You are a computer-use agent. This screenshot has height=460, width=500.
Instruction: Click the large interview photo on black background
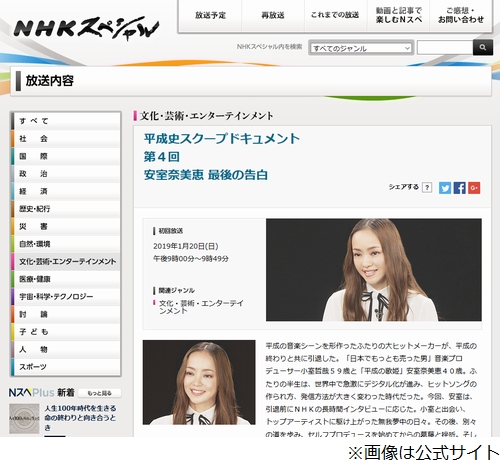374,270
